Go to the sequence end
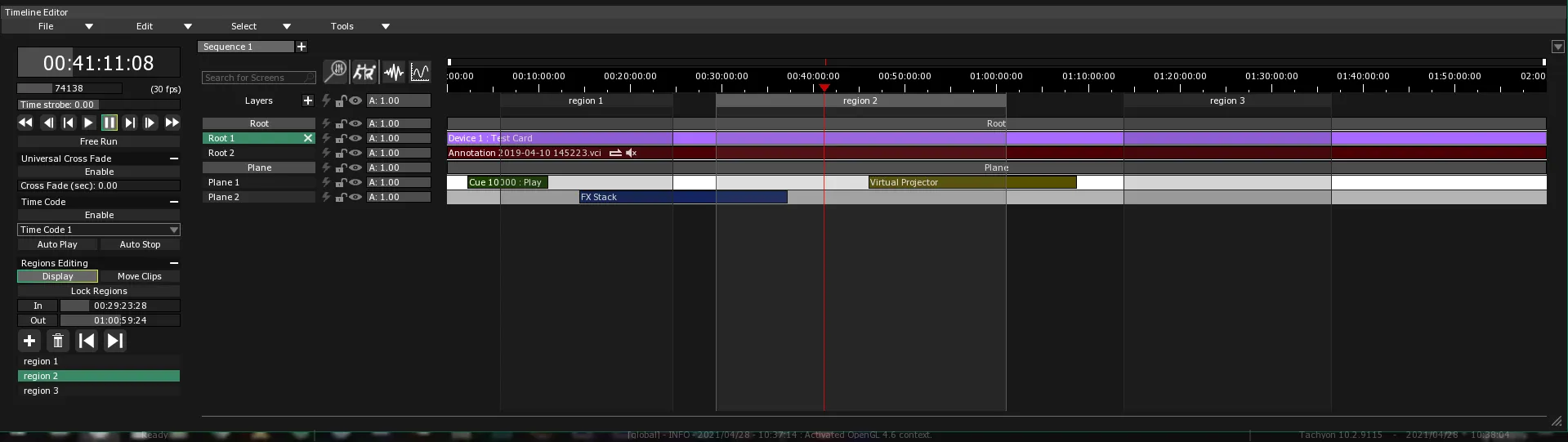The image size is (1568, 442). pos(130,123)
